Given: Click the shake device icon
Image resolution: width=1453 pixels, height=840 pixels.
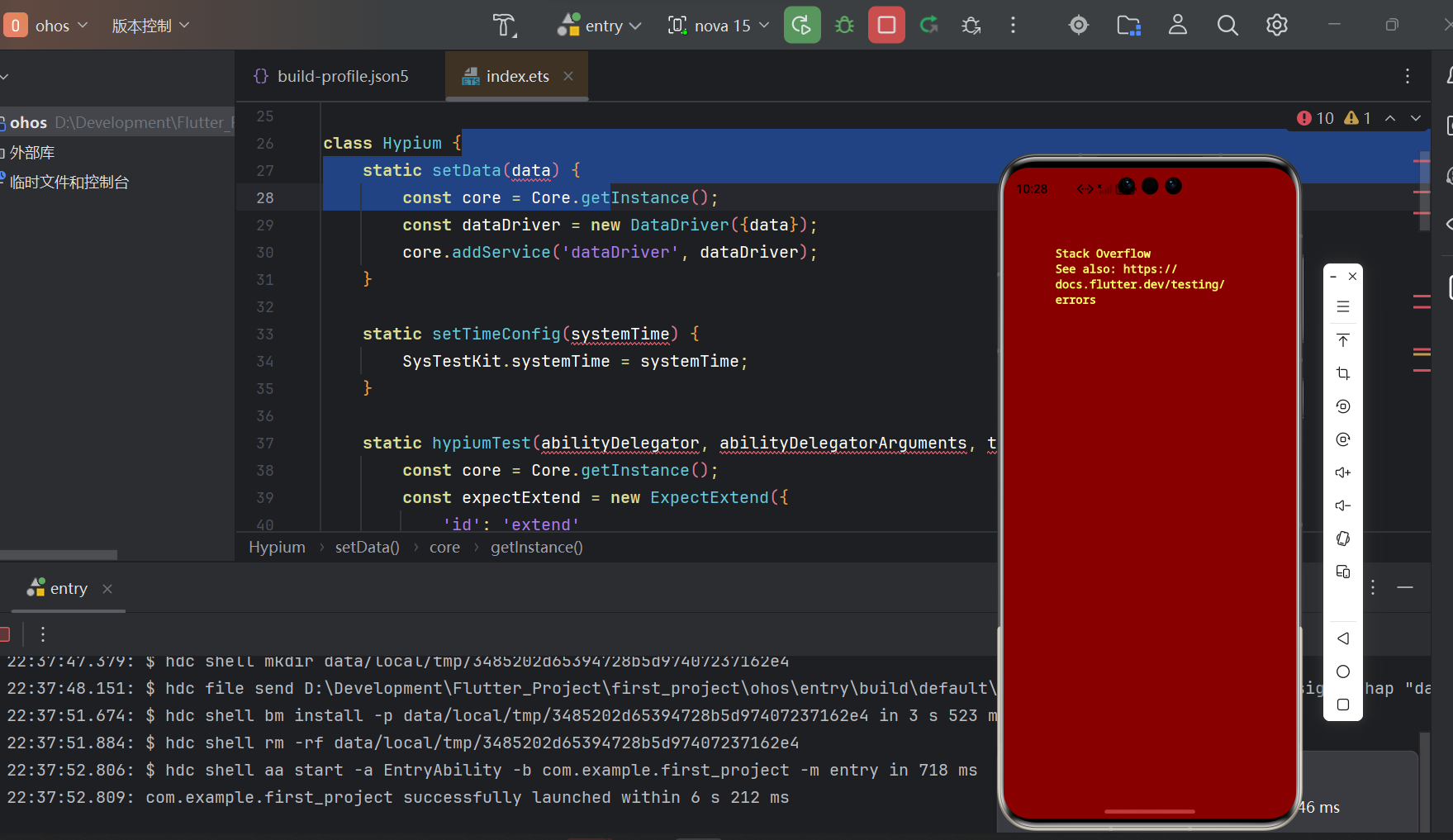Looking at the screenshot, I should click(1343, 539).
